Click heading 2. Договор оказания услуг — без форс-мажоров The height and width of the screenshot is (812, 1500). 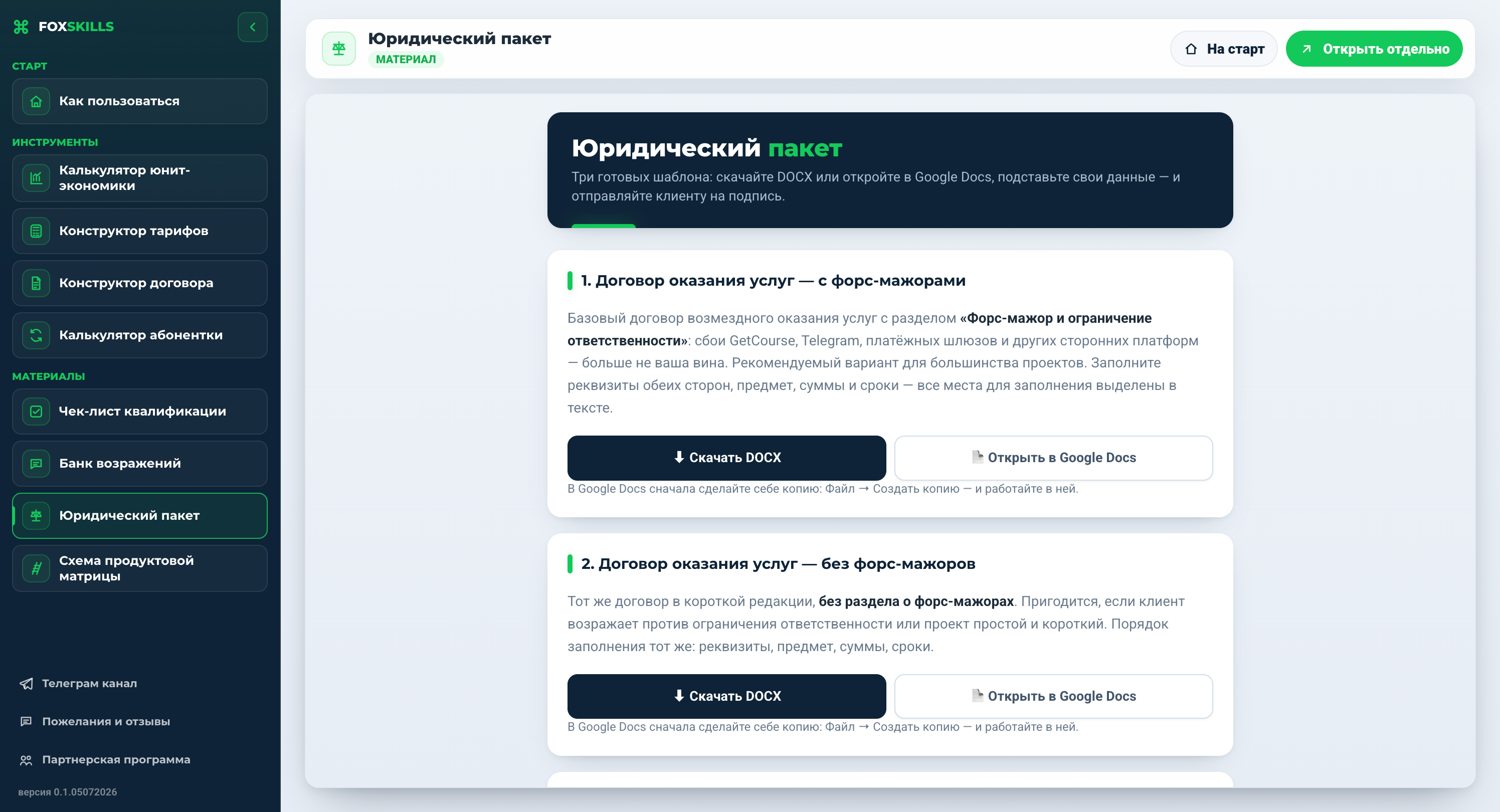(x=778, y=564)
